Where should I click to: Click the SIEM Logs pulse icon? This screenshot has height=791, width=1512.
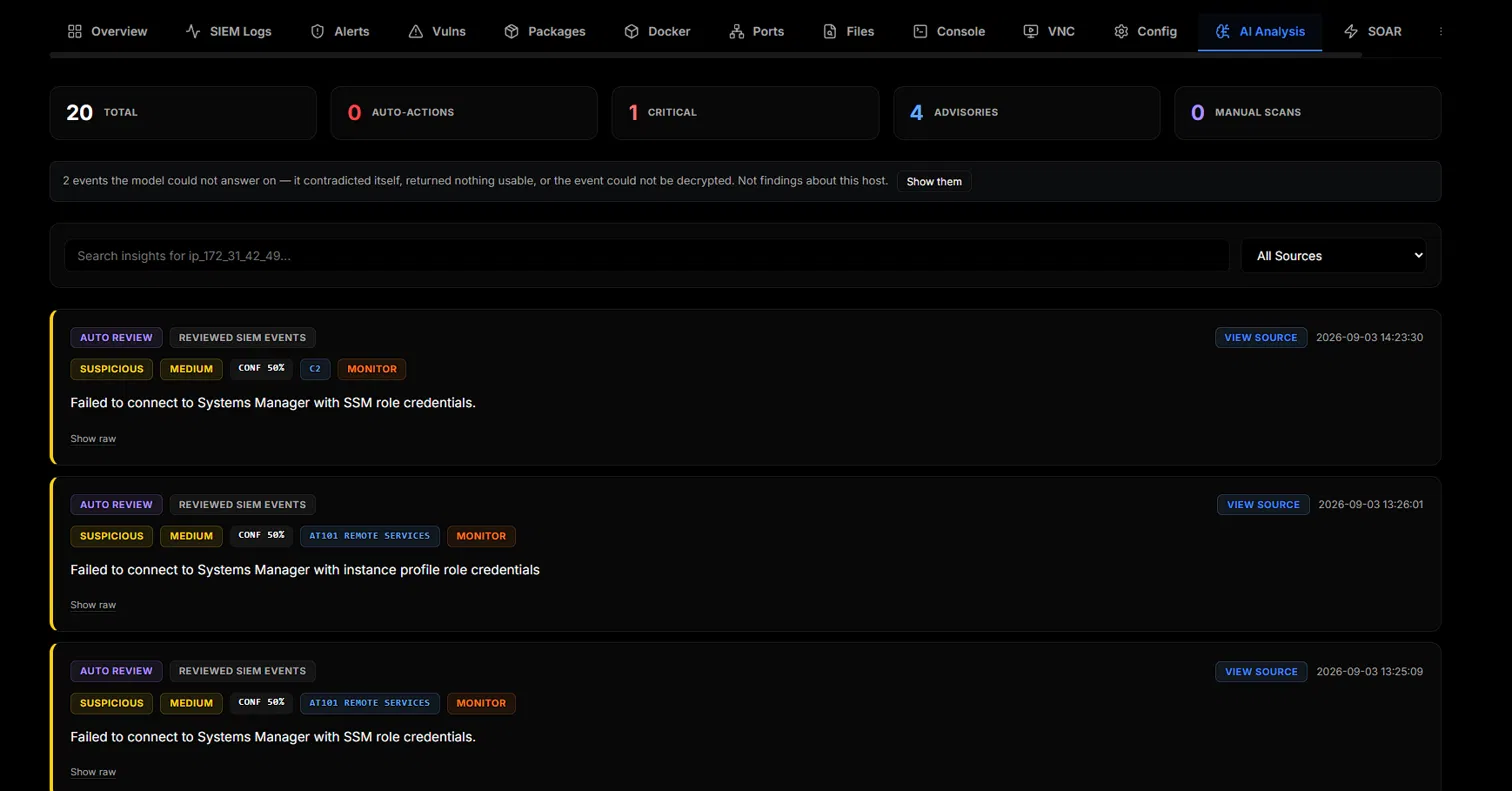tap(194, 31)
